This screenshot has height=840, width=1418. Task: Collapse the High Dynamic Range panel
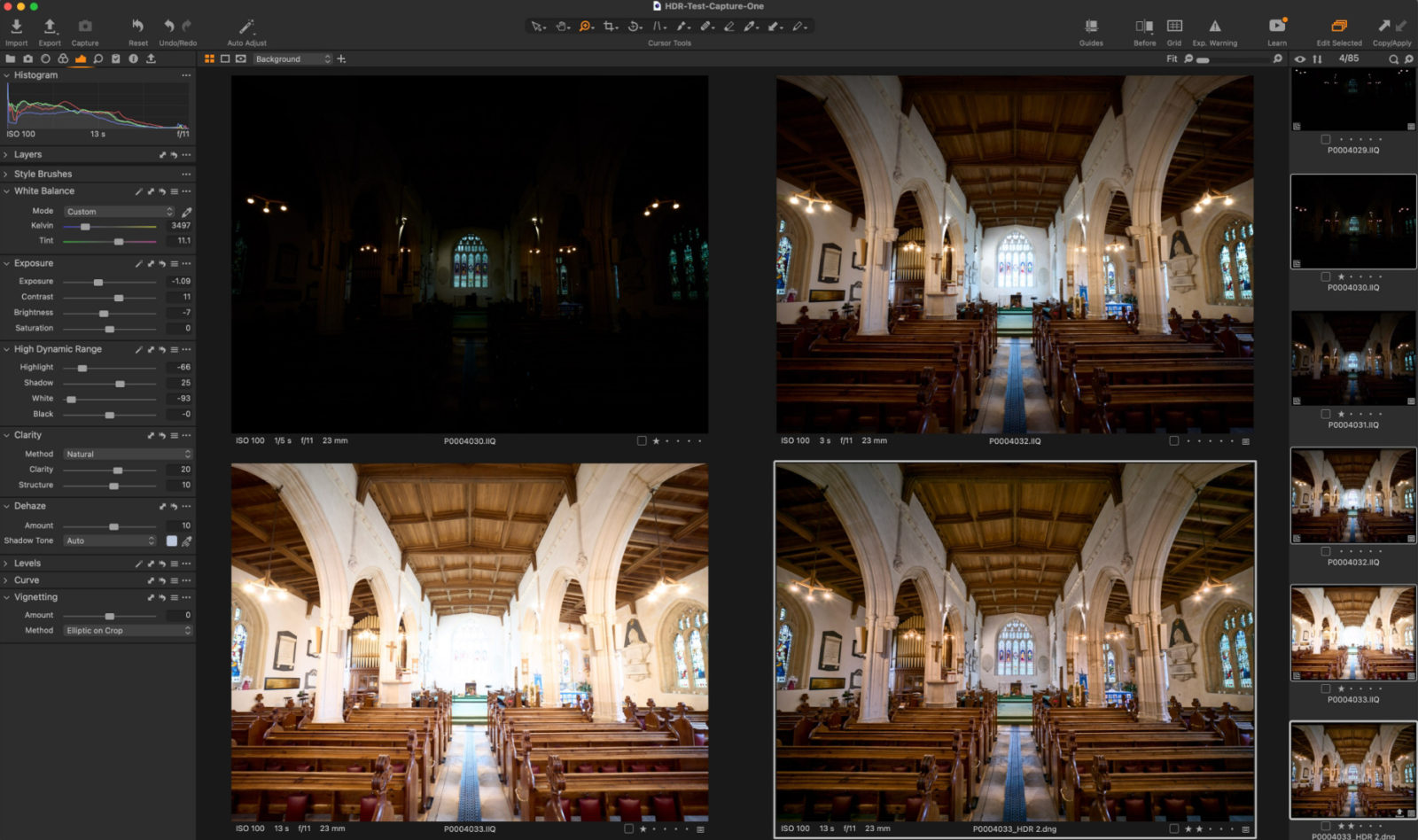pos(8,348)
